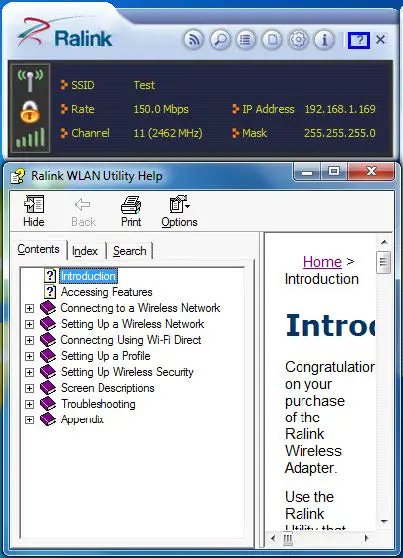Viewport: 403px width, 558px height.
Task: Select Setting Up Wireless Security topic text
Action: click(x=127, y=372)
